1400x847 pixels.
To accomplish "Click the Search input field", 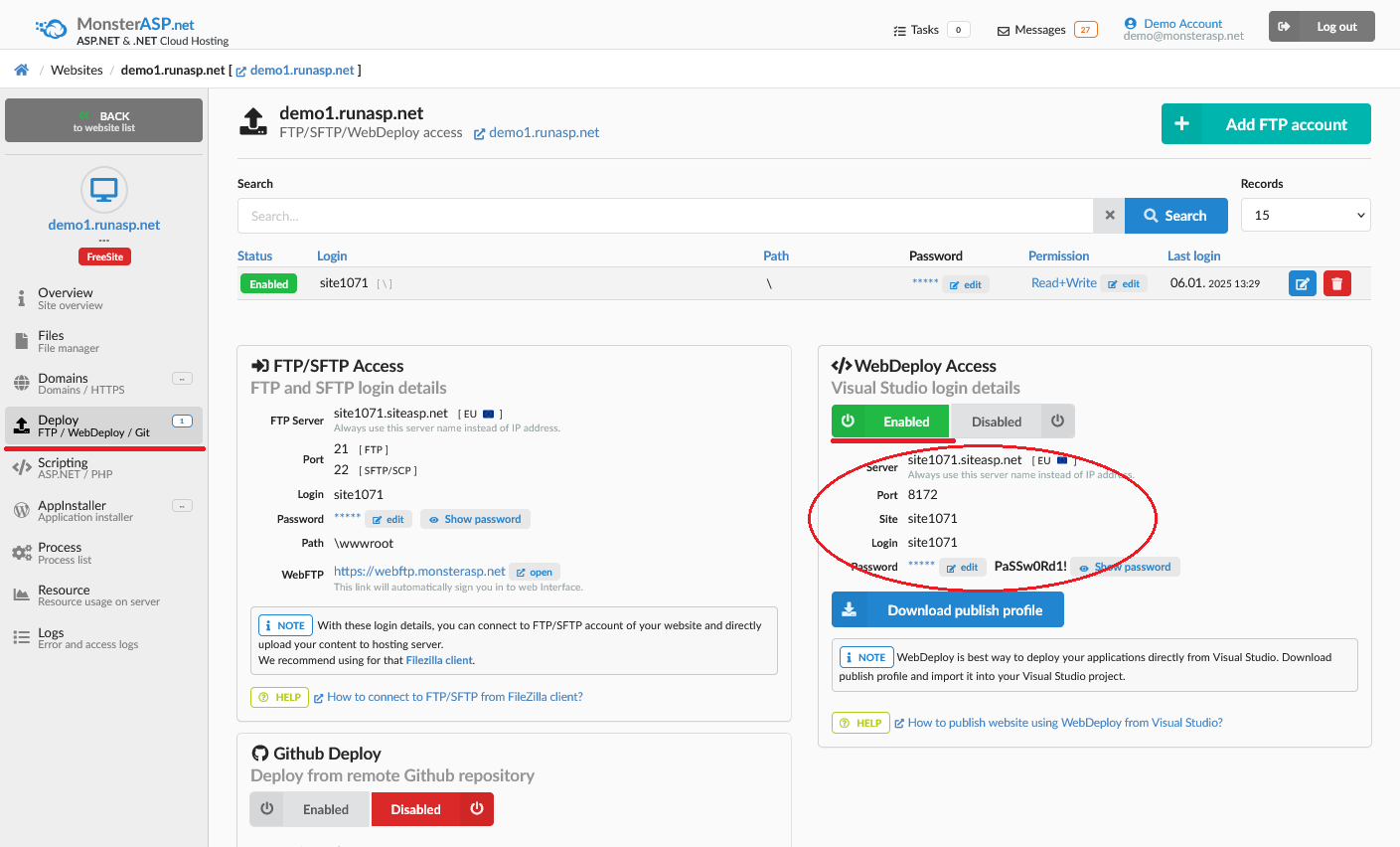I will [x=665, y=216].
